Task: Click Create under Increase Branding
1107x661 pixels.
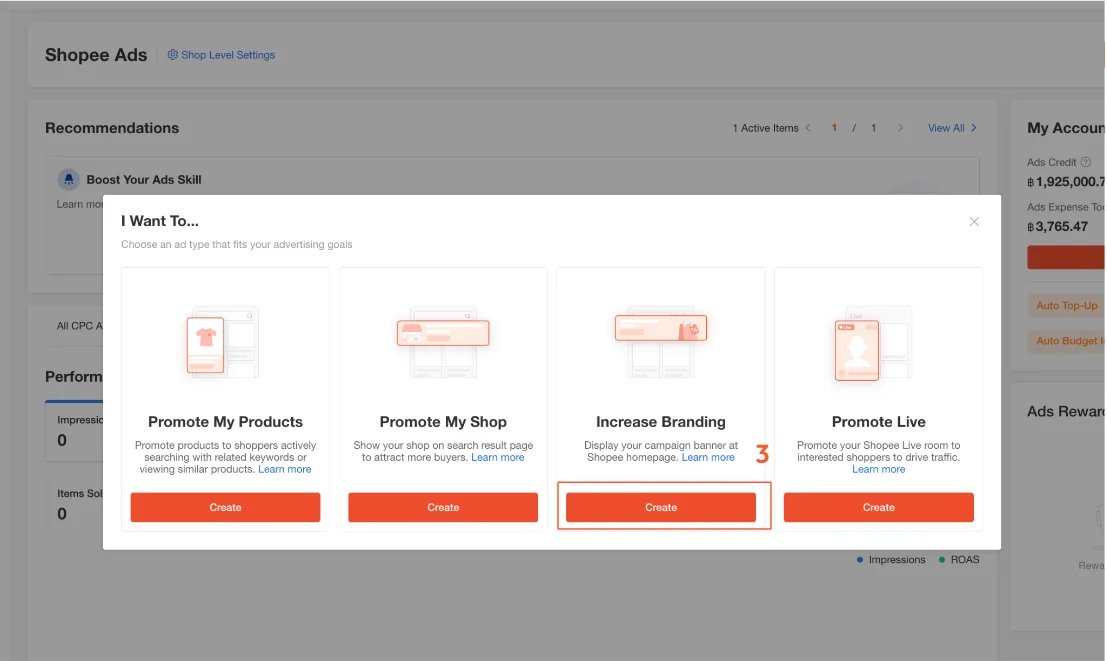Action: click(x=661, y=507)
